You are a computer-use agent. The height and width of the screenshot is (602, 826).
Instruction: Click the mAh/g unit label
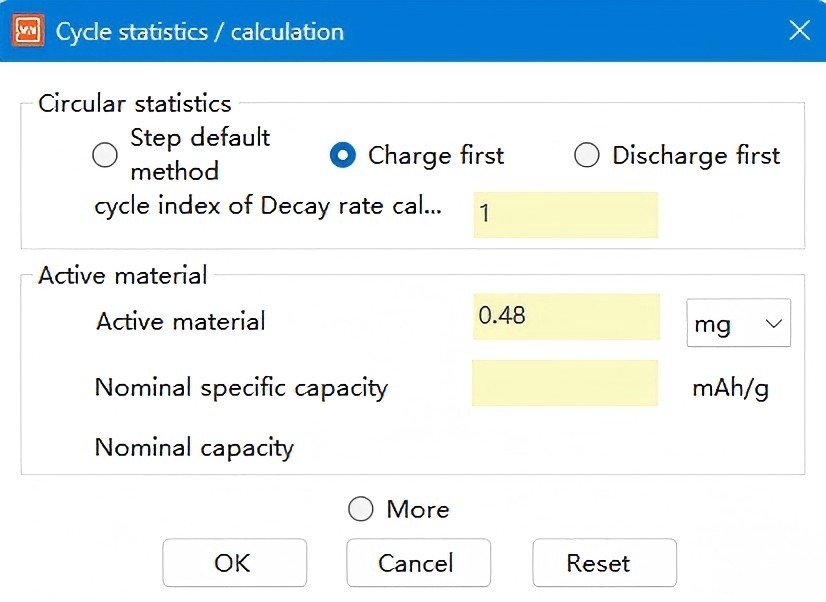click(731, 389)
